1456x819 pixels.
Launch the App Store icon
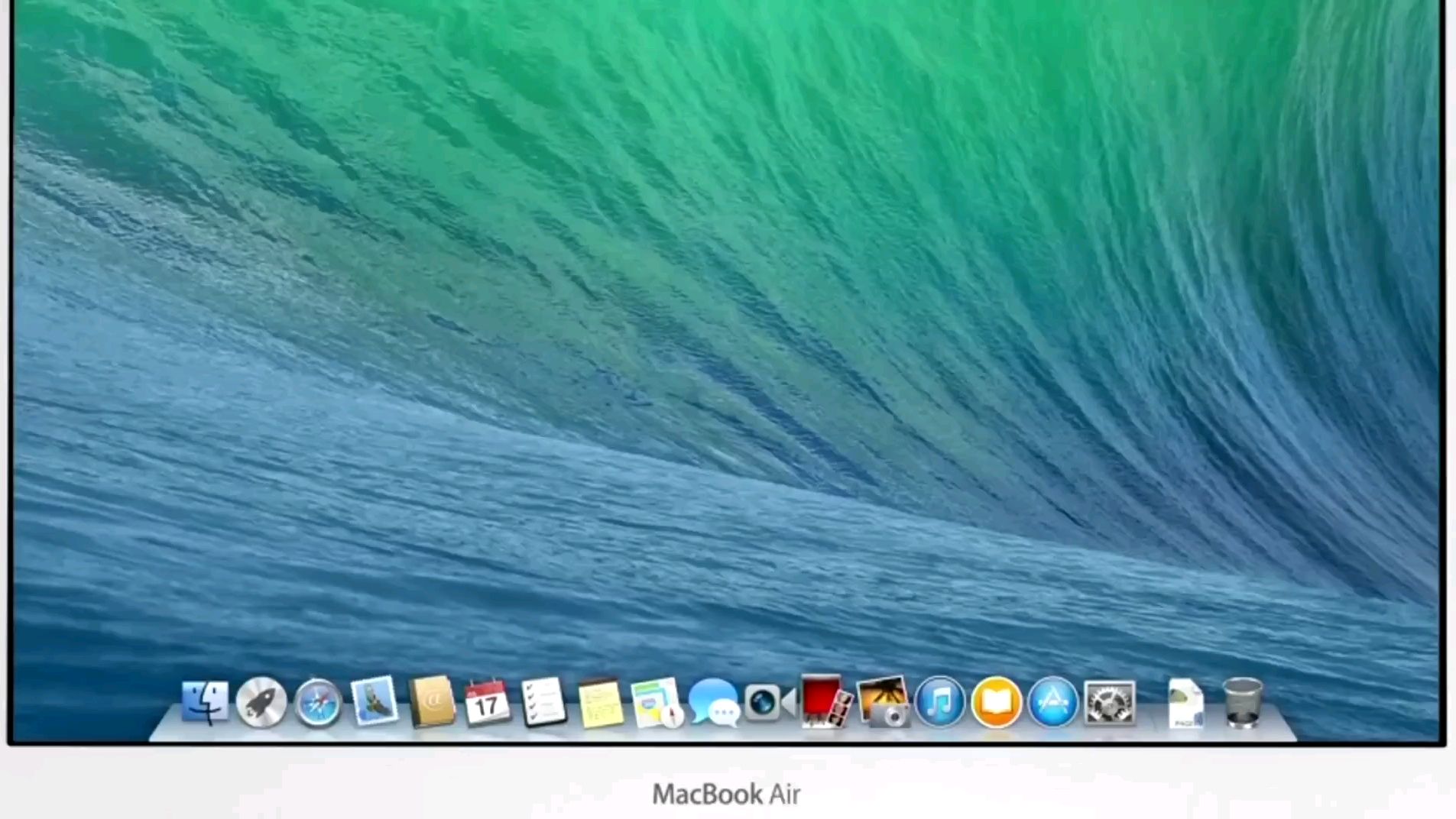(x=1053, y=702)
